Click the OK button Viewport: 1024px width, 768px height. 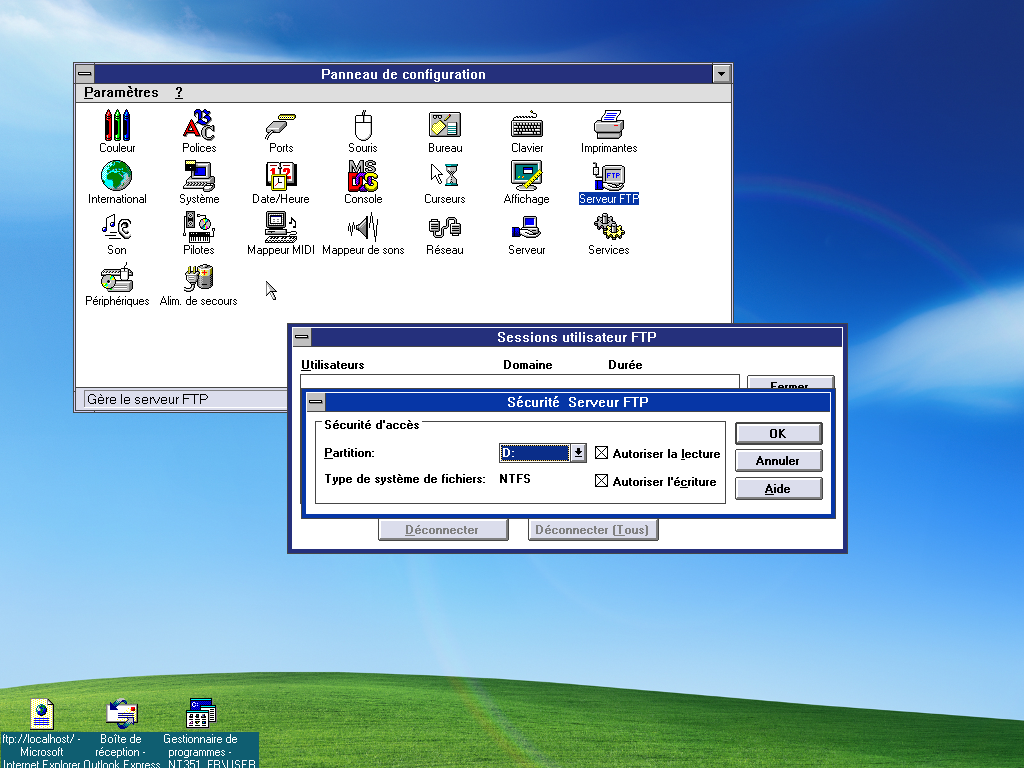tap(778, 433)
